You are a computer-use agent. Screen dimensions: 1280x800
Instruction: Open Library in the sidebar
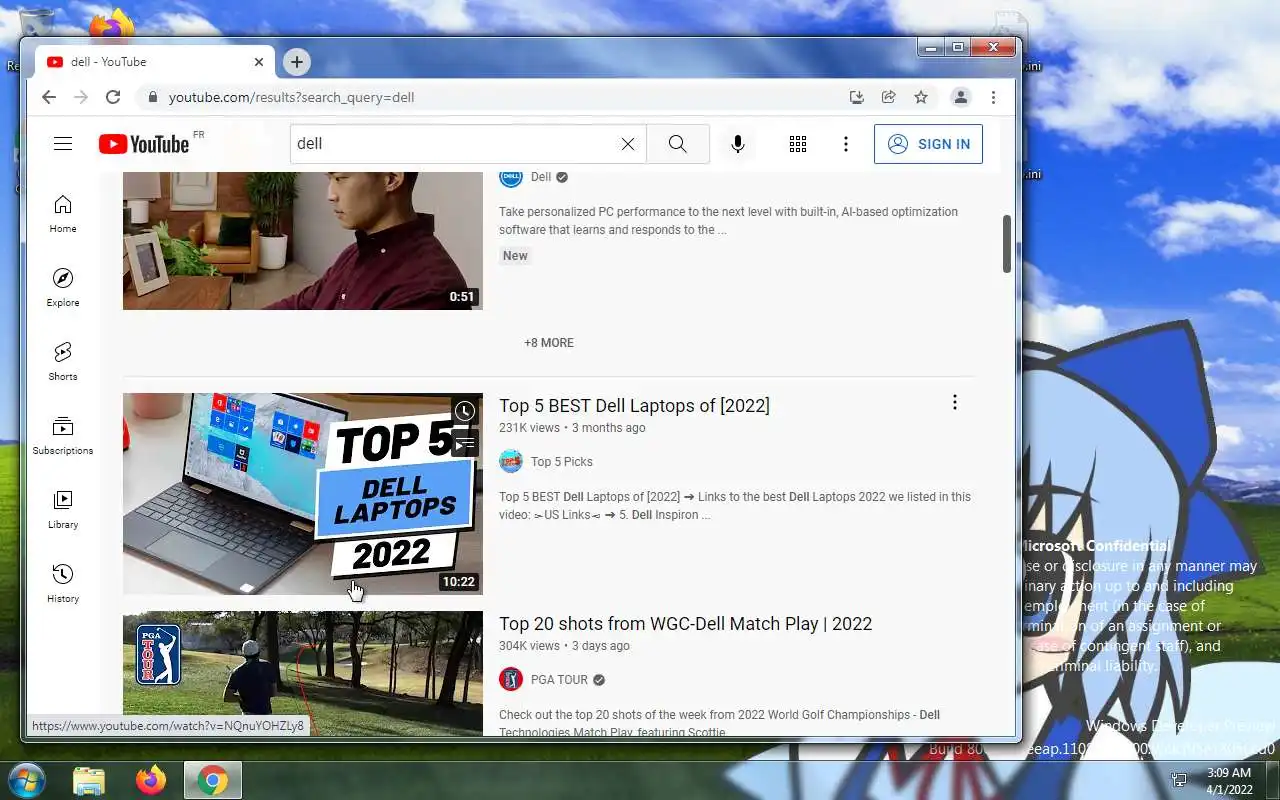(63, 509)
